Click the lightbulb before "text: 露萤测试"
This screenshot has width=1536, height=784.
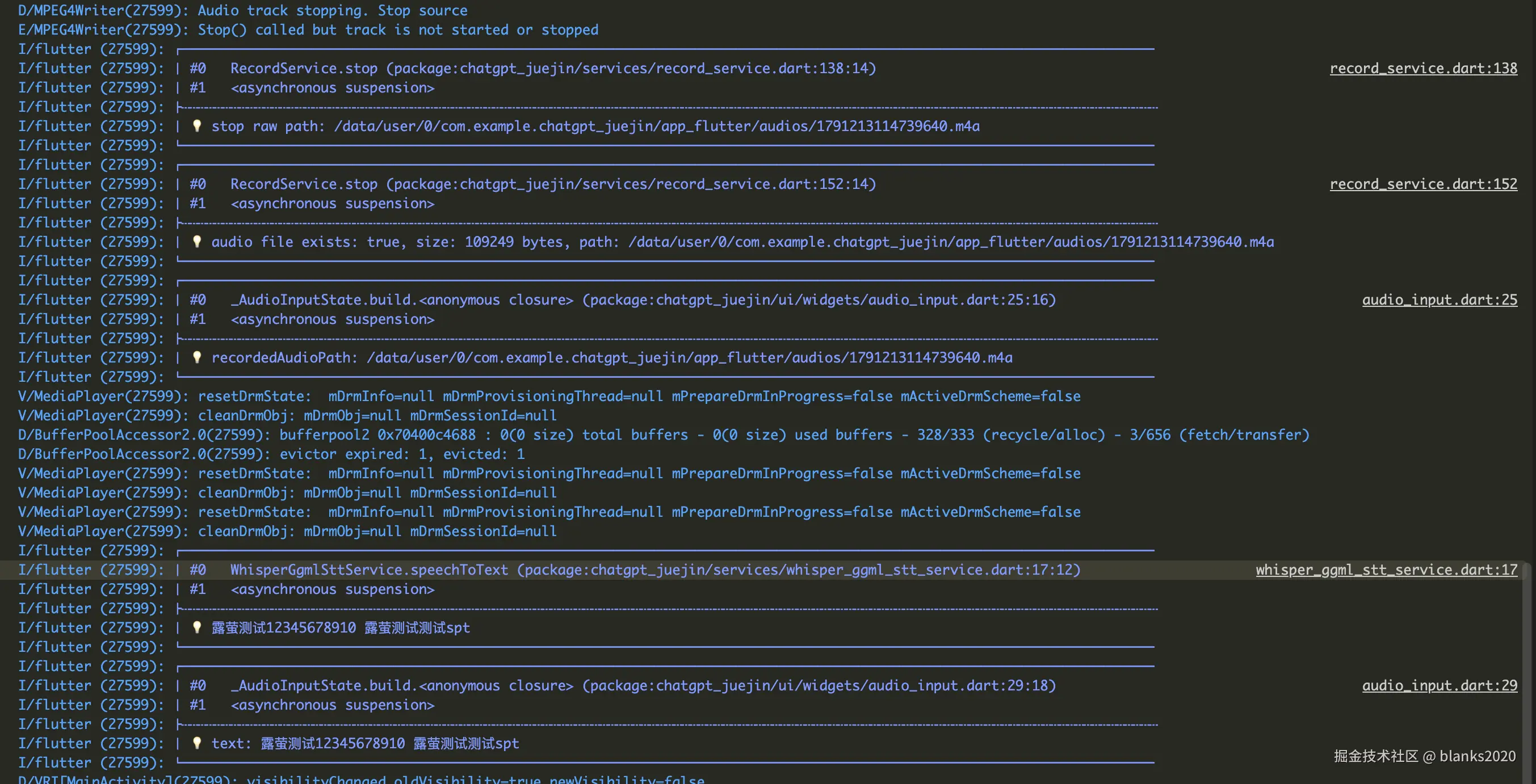197,743
